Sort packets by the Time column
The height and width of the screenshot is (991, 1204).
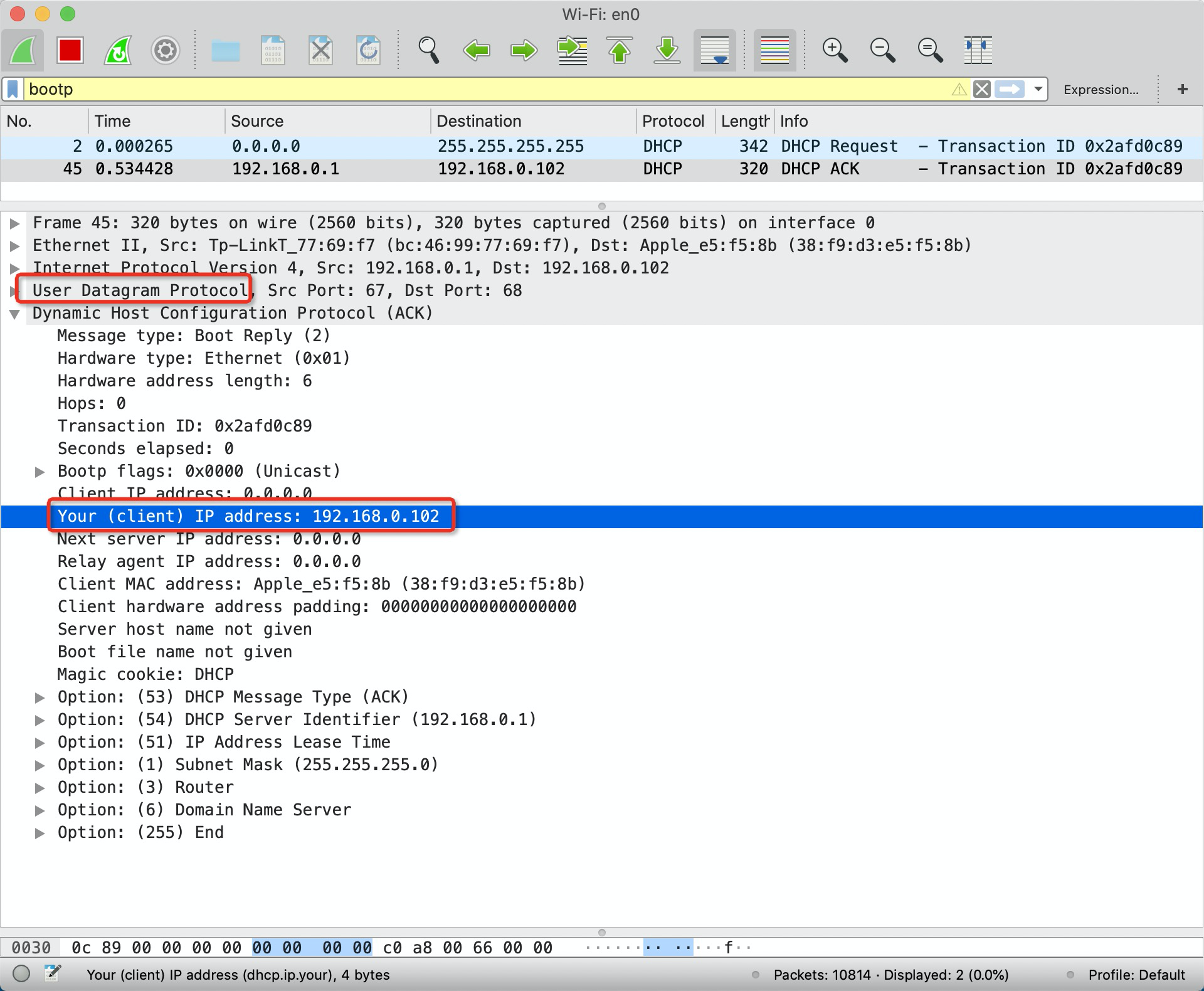click(x=113, y=121)
